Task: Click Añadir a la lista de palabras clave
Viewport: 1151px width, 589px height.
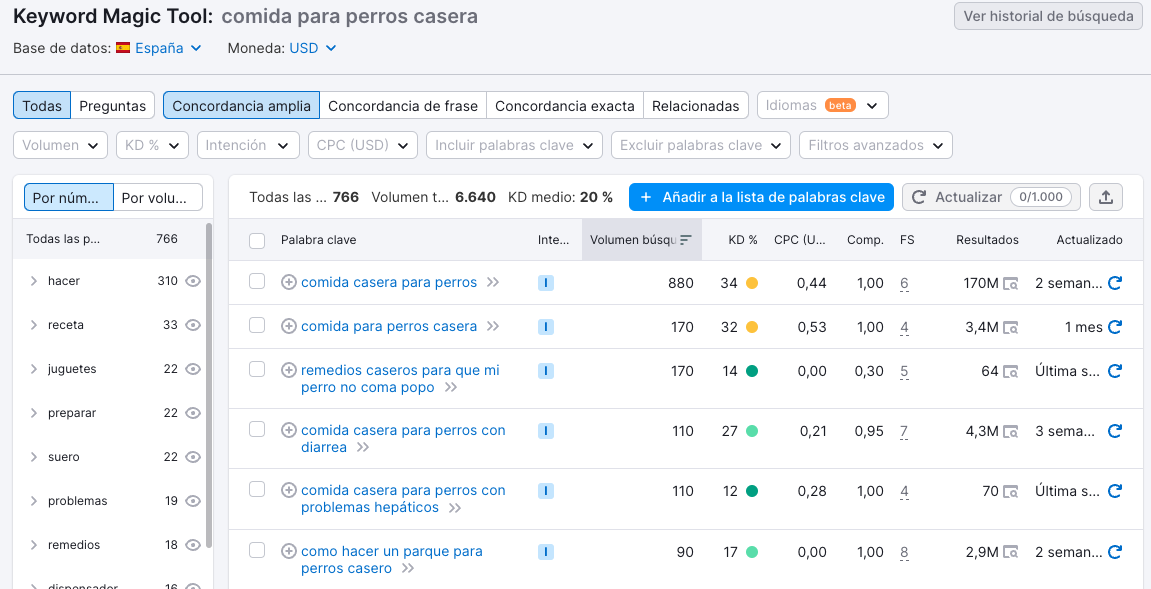Action: [760, 197]
